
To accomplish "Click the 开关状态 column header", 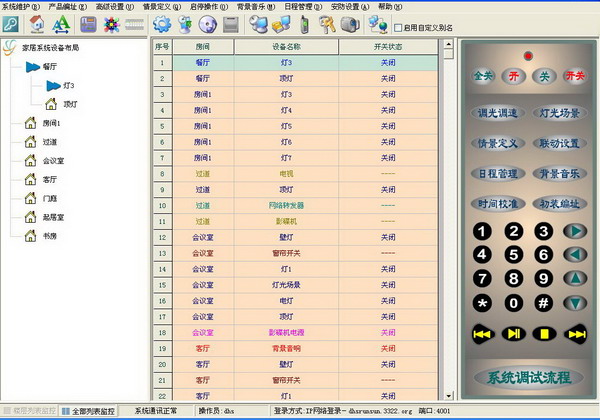I will coord(388,47).
